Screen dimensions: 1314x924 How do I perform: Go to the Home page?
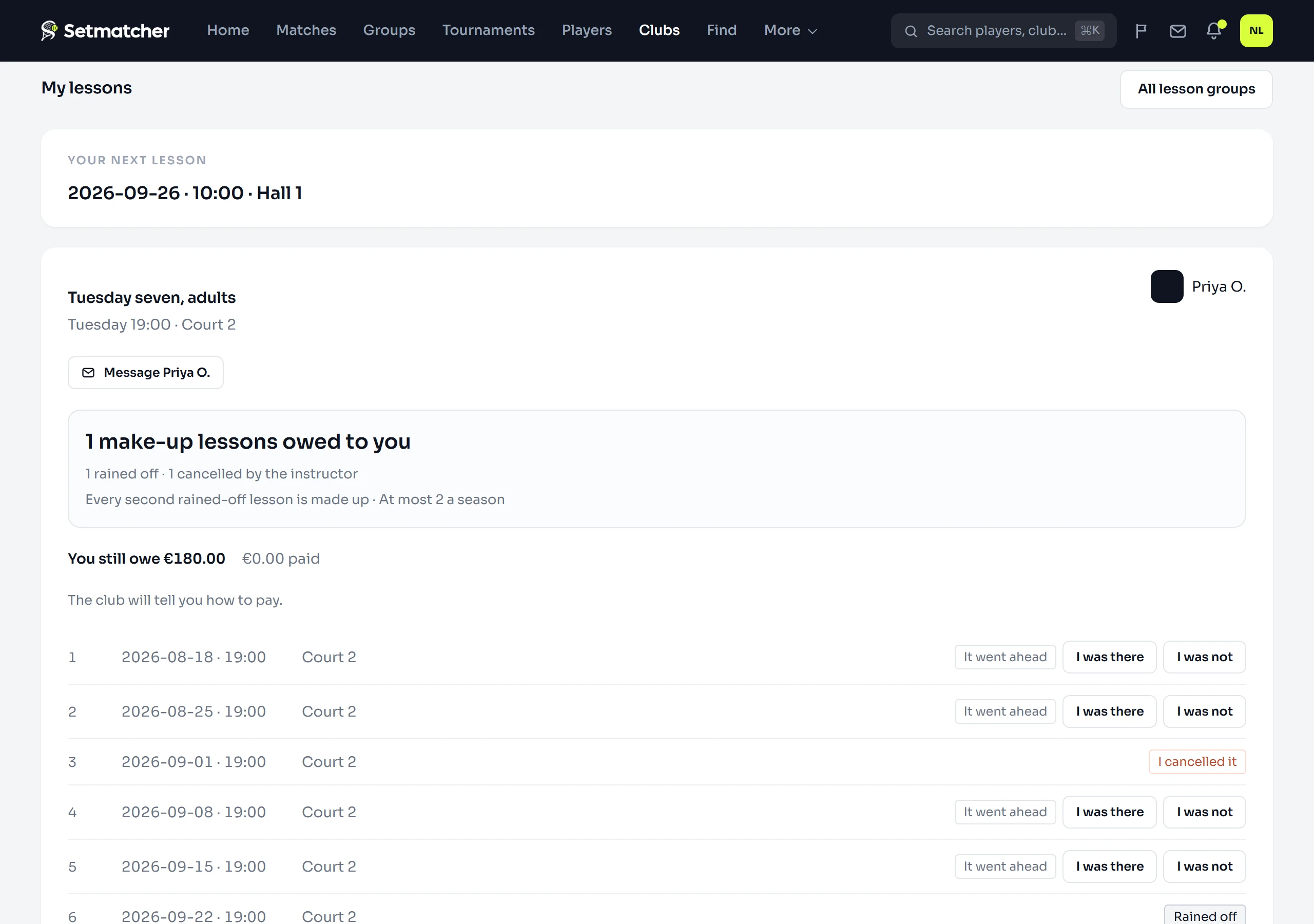pos(228,30)
